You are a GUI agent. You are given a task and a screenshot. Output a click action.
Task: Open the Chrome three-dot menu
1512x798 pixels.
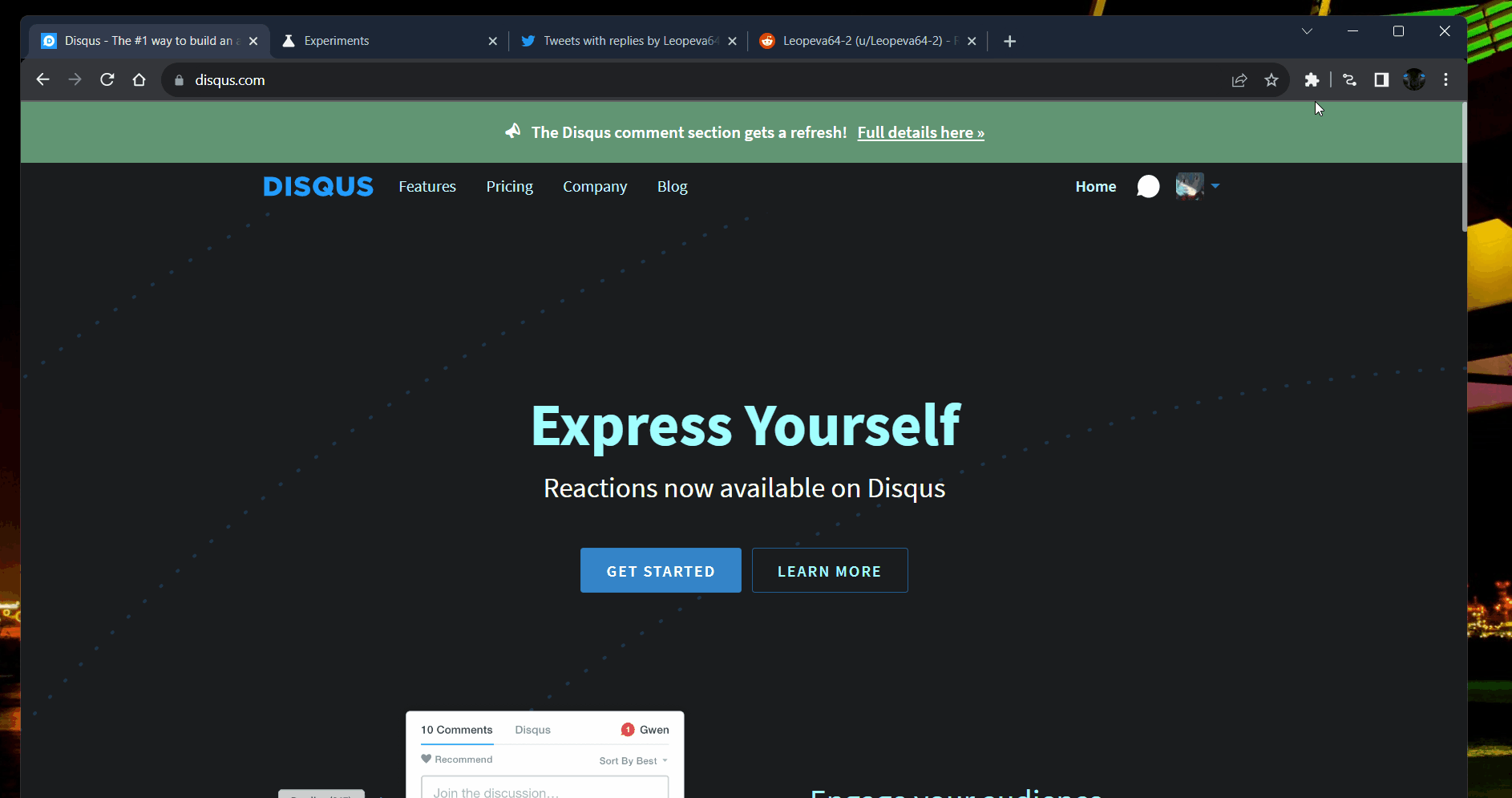click(x=1446, y=79)
